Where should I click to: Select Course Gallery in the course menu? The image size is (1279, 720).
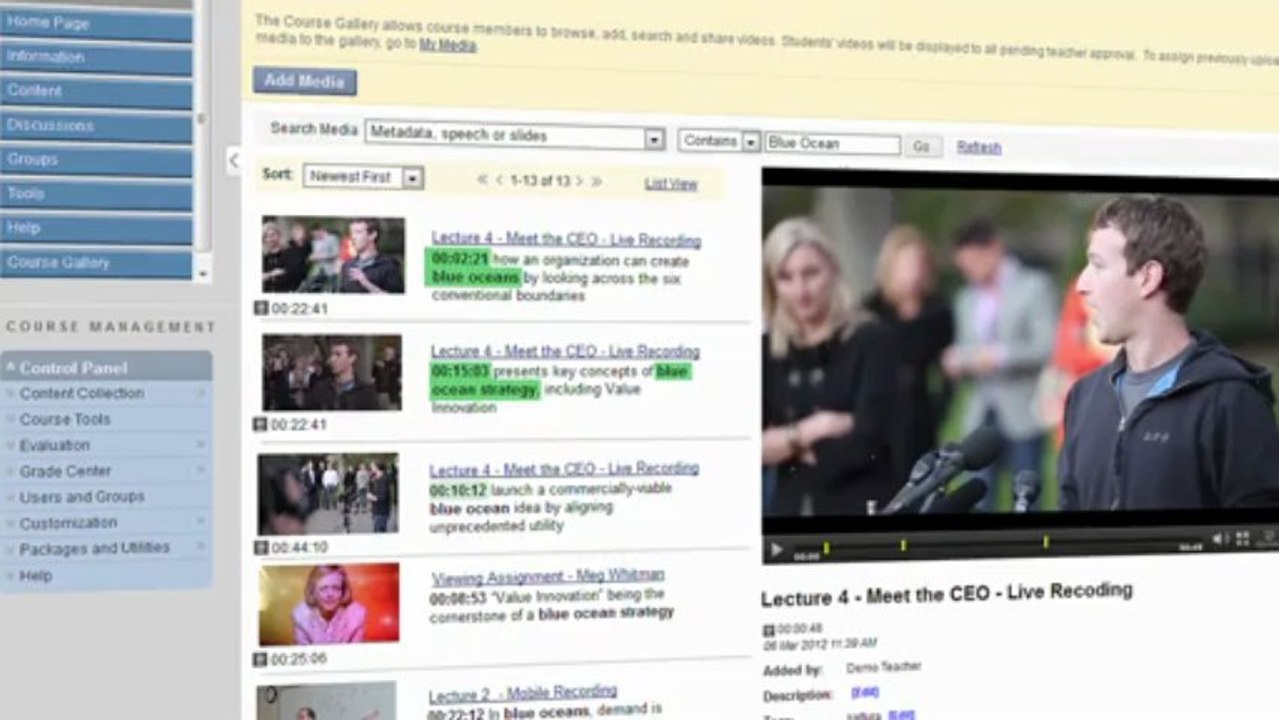click(x=96, y=263)
